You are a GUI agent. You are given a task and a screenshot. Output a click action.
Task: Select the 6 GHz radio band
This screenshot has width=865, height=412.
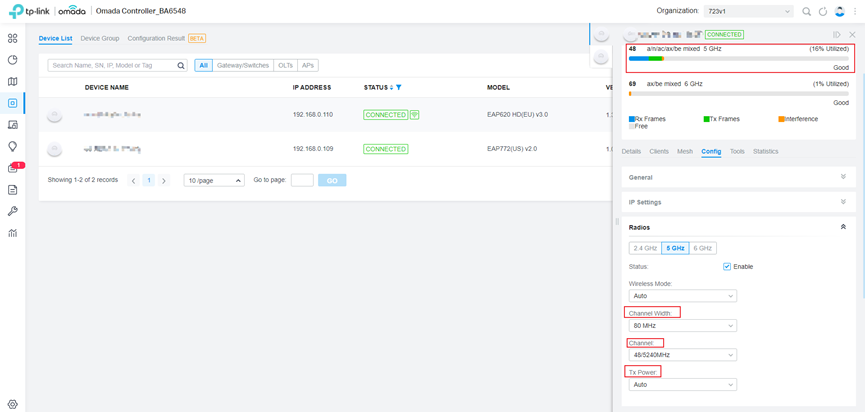tap(703, 248)
